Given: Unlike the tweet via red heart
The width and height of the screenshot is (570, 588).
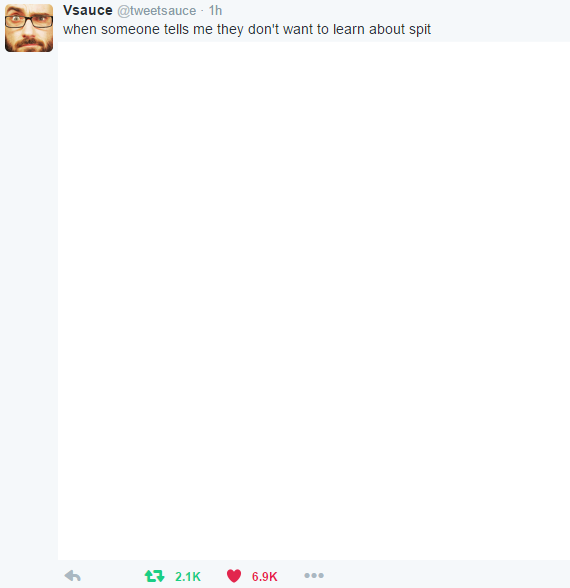Looking at the screenshot, I should pos(234,576).
